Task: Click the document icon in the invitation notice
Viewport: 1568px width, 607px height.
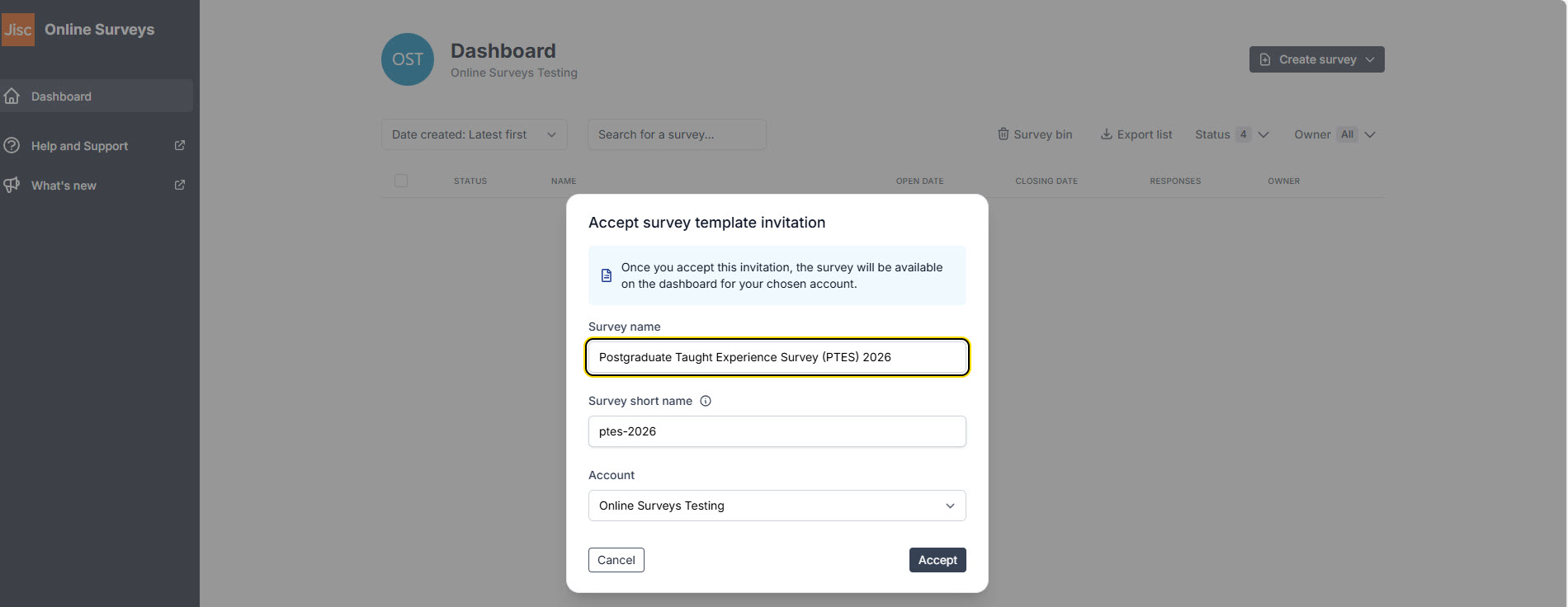Action: pos(607,275)
